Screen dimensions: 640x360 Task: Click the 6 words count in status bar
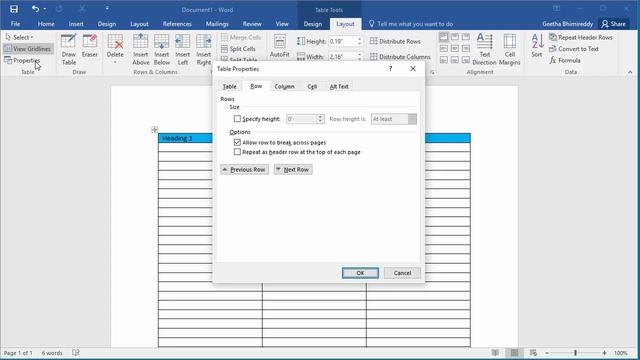tap(52, 353)
